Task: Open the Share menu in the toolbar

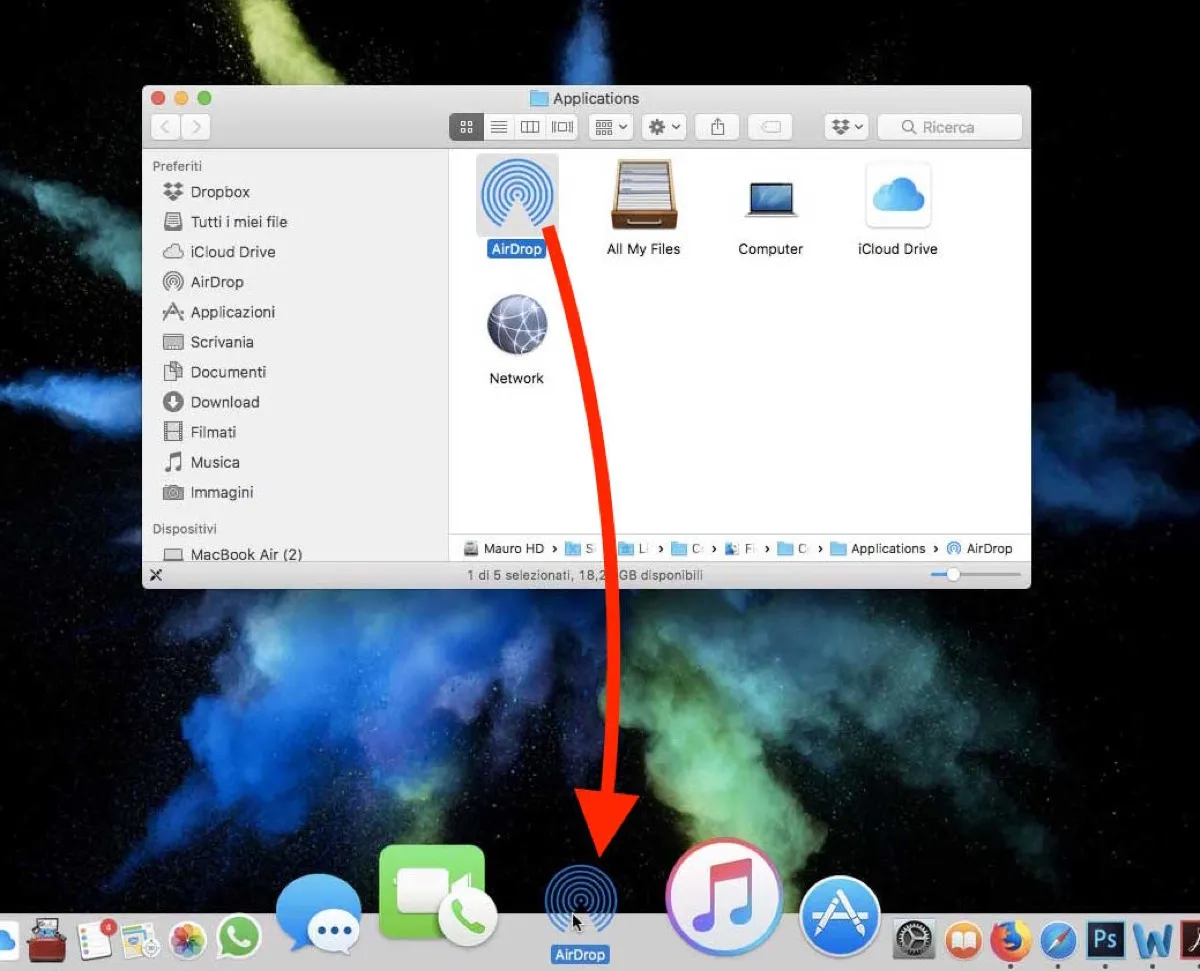Action: pyautogui.click(x=717, y=127)
